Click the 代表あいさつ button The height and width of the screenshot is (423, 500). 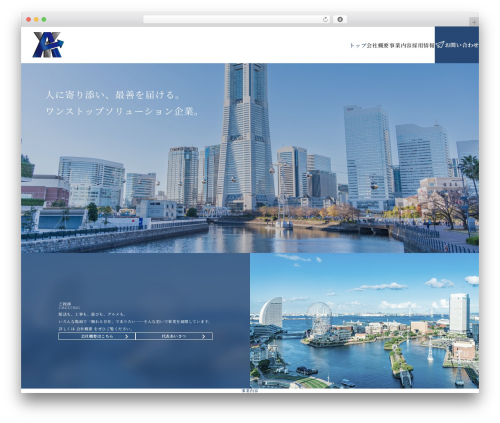coord(174,336)
